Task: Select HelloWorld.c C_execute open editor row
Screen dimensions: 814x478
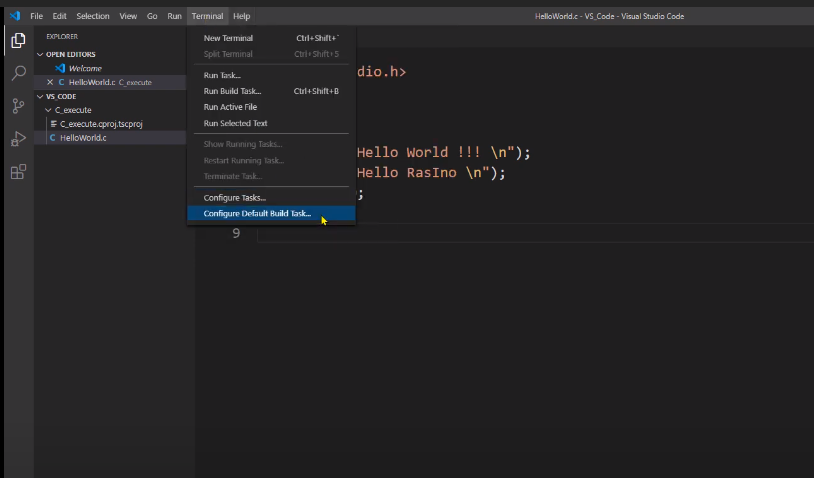Action: (110, 82)
